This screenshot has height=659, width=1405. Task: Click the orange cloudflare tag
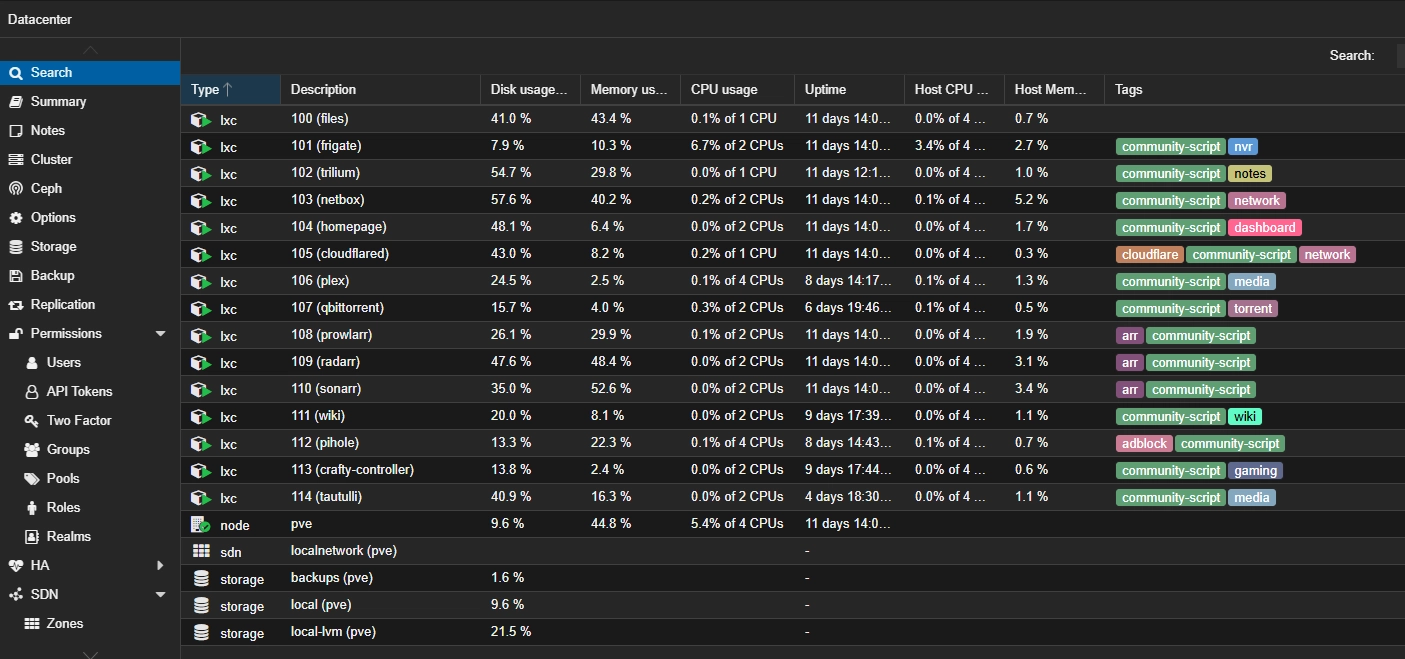[x=1149, y=254]
